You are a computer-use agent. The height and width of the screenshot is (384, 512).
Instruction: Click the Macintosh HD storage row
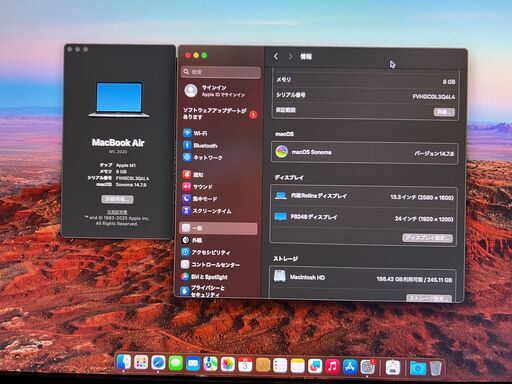363,278
